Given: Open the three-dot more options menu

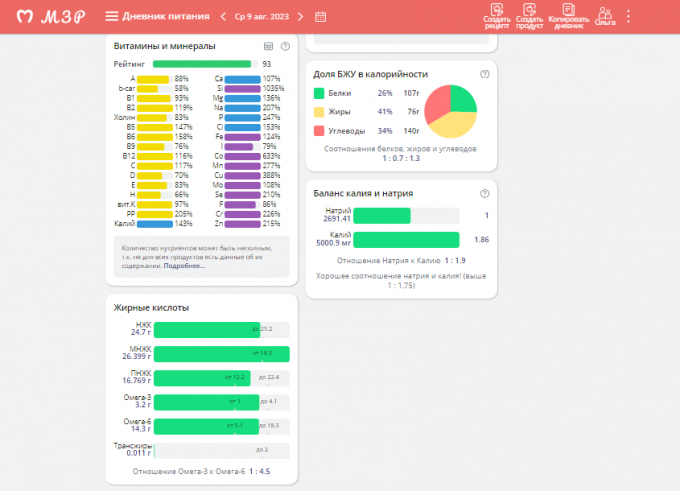Looking at the screenshot, I should pos(628,16).
